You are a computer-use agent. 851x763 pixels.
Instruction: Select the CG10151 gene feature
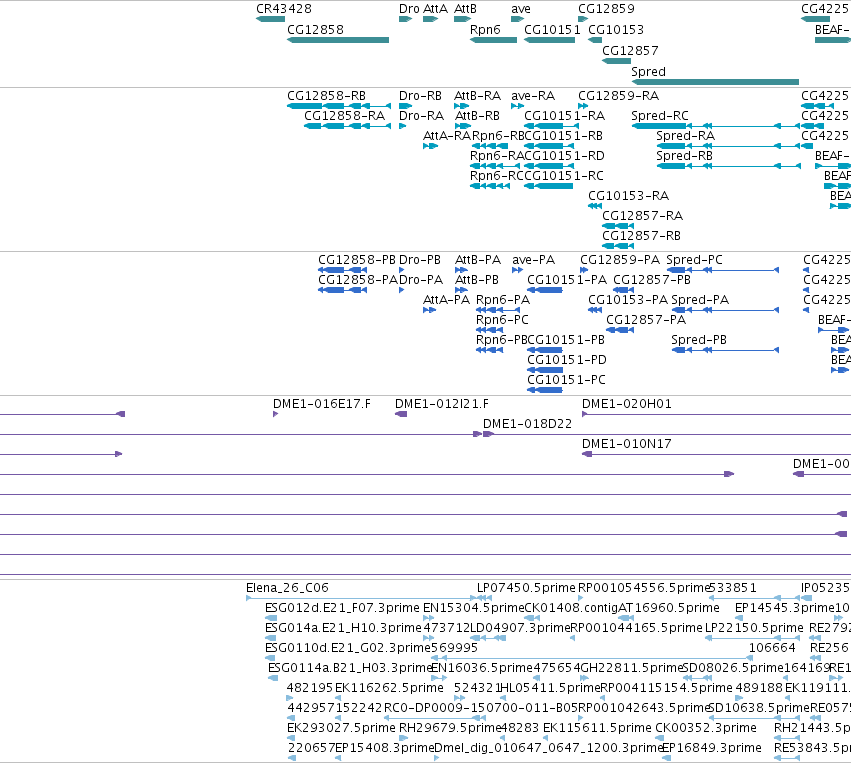tap(549, 40)
